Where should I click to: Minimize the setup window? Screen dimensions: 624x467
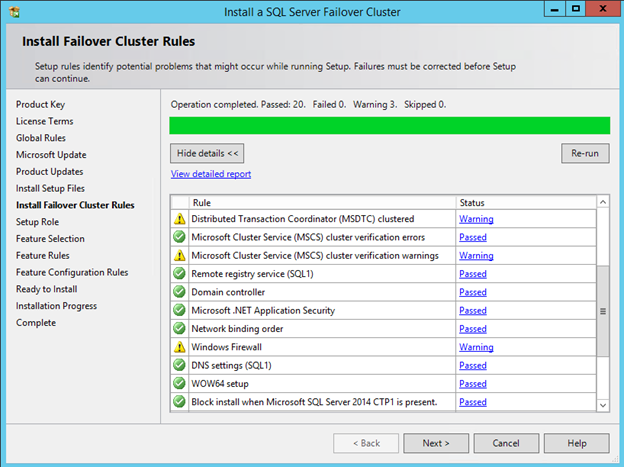[554, 10]
